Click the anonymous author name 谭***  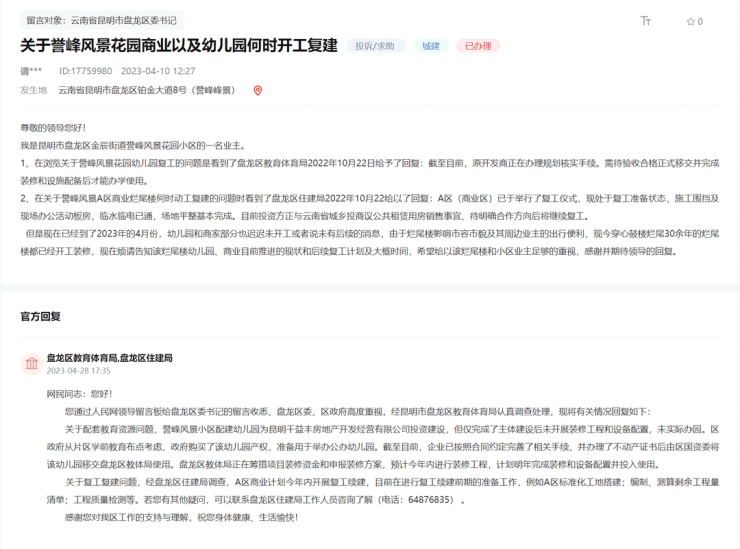click(x=31, y=71)
